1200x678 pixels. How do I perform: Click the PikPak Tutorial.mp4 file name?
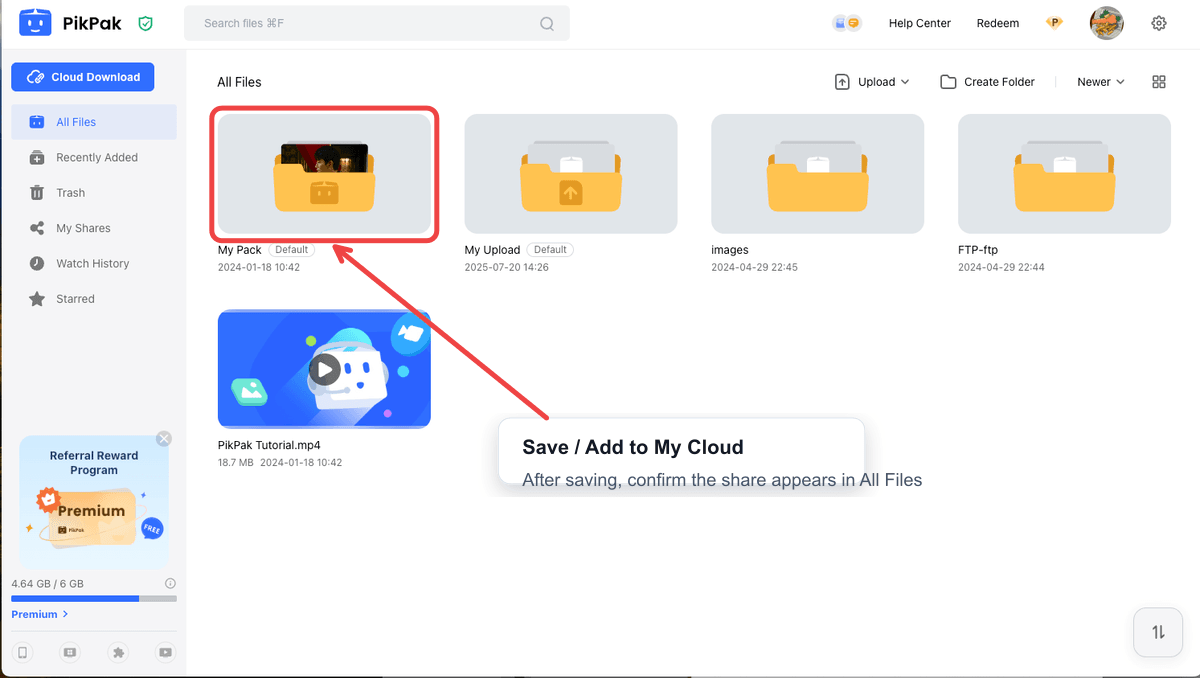(x=269, y=445)
